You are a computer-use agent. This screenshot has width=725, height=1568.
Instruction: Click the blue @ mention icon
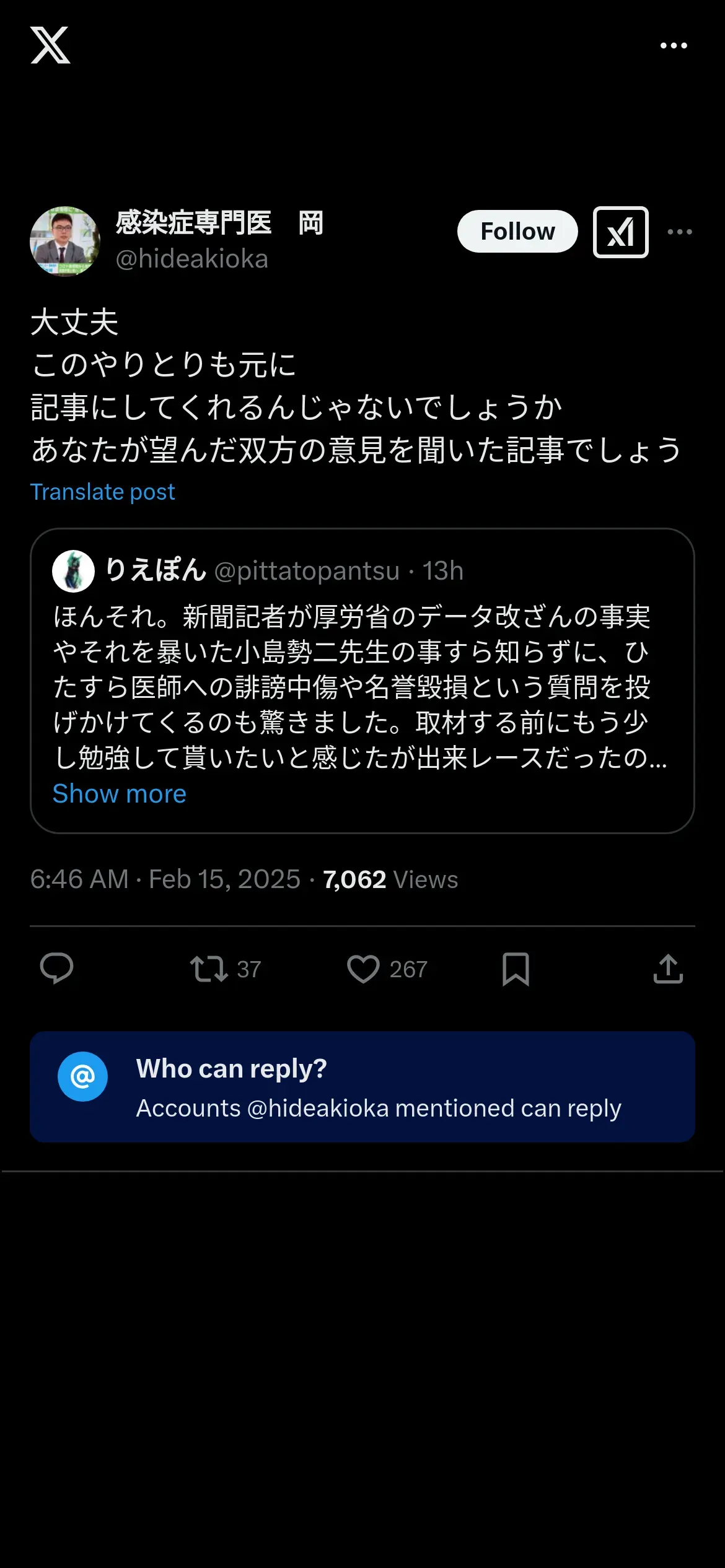[x=82, y=1076]
